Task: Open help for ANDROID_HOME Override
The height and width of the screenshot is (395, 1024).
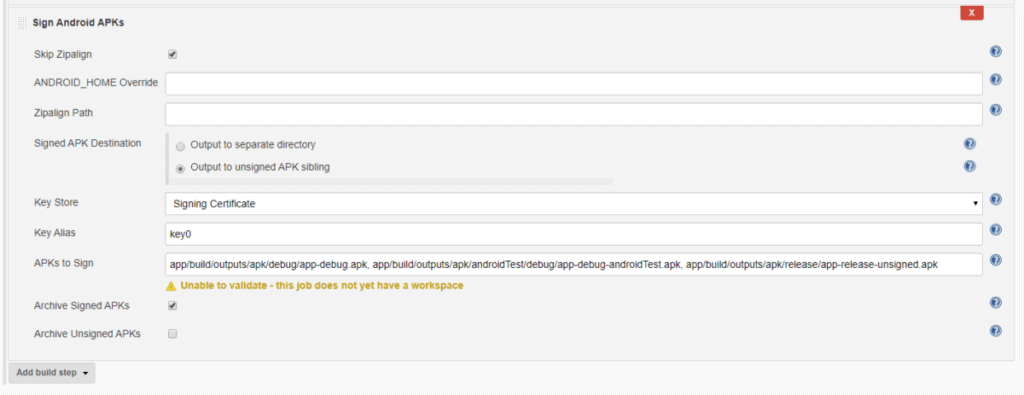Action: click(x=995, y=80)
